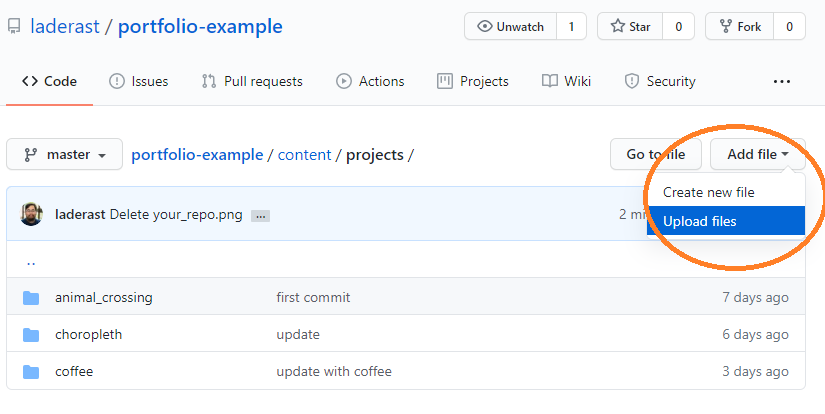
Task: Unwatch this repository
Action: coord(510,27)
